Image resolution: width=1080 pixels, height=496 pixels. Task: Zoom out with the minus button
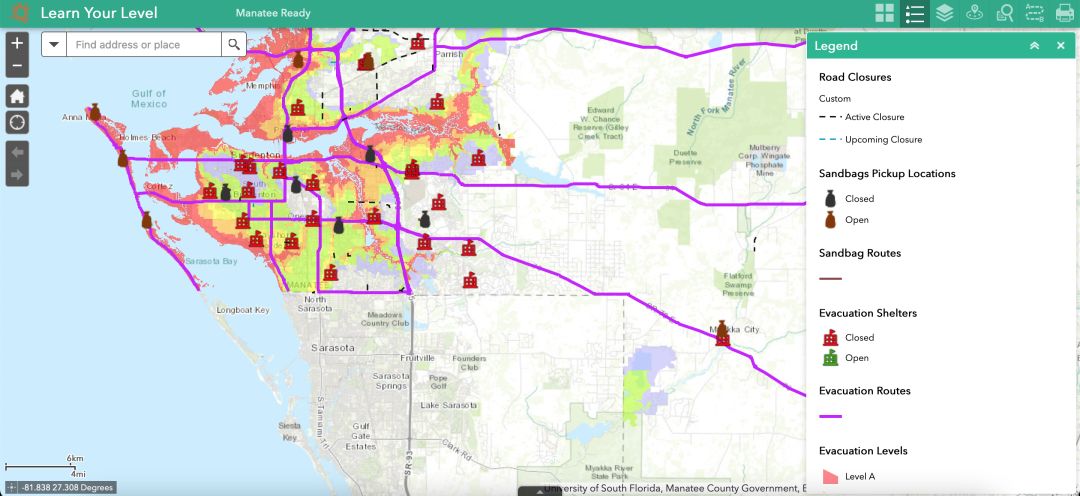tap(17, 66)
